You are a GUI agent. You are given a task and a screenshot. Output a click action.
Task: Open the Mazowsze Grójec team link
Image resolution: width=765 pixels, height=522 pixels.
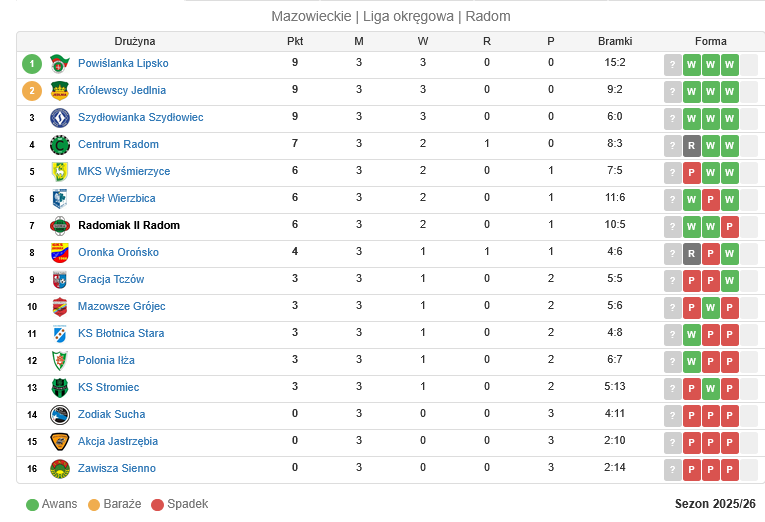tap(122, 307)
